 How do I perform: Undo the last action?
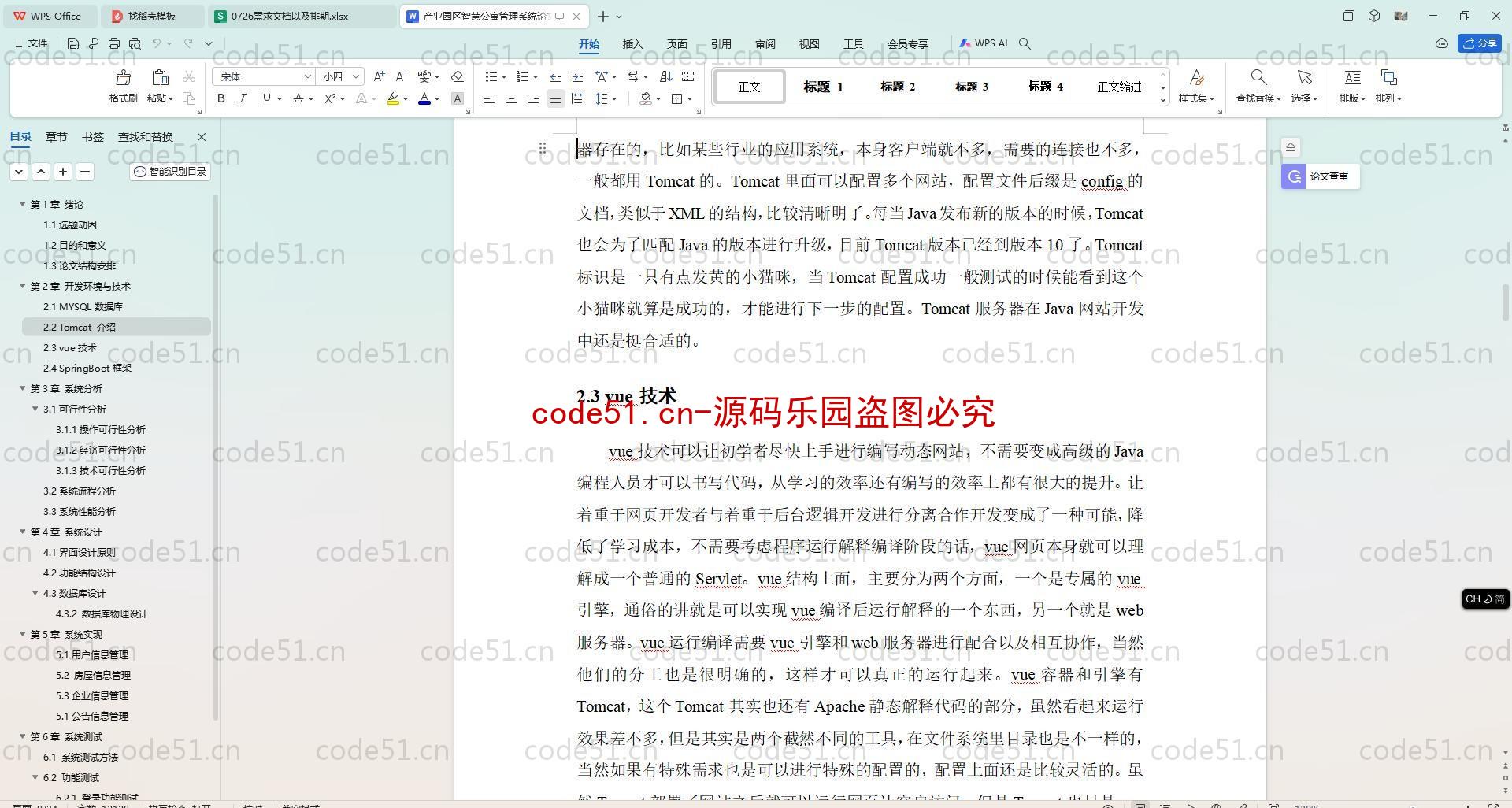(157, 43)
